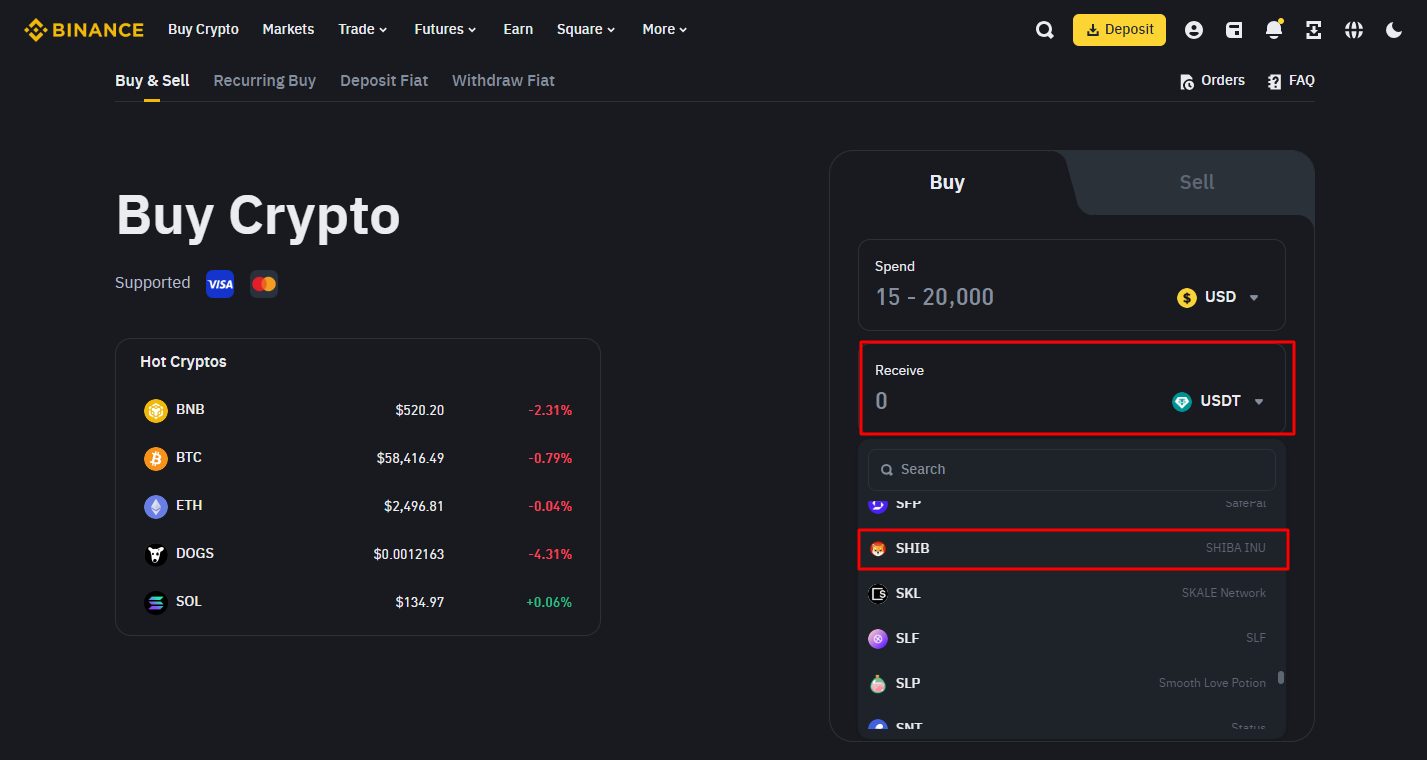Viewport: 1427px width, 760px height.
Task: Switch to the Deposit Fiat tab
Action: [384, 81]
